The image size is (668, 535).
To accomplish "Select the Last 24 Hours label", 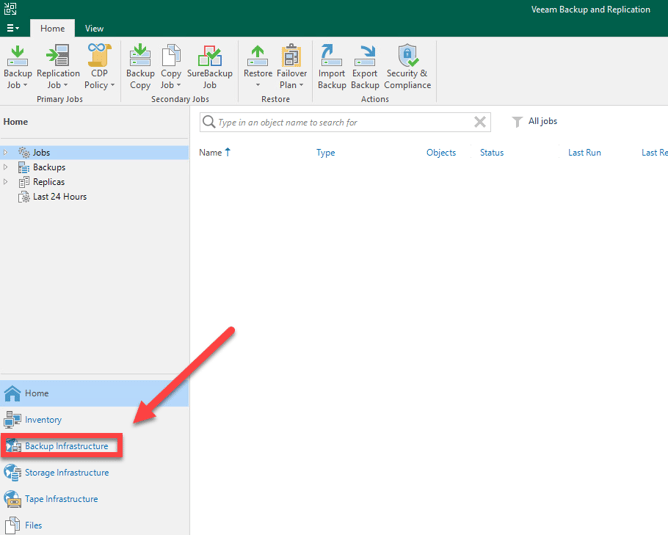I will [x=60, y=197].
